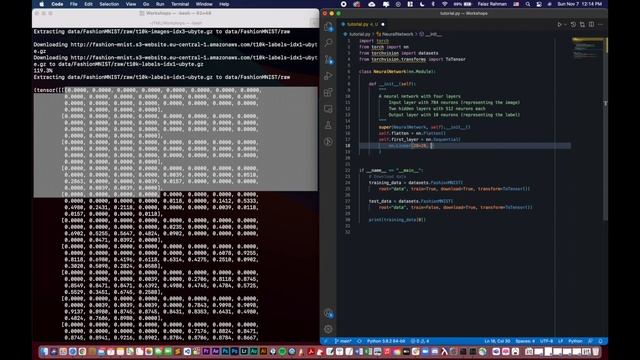Change Spaces: 4 indentation setting

click(x=525, y=341)
